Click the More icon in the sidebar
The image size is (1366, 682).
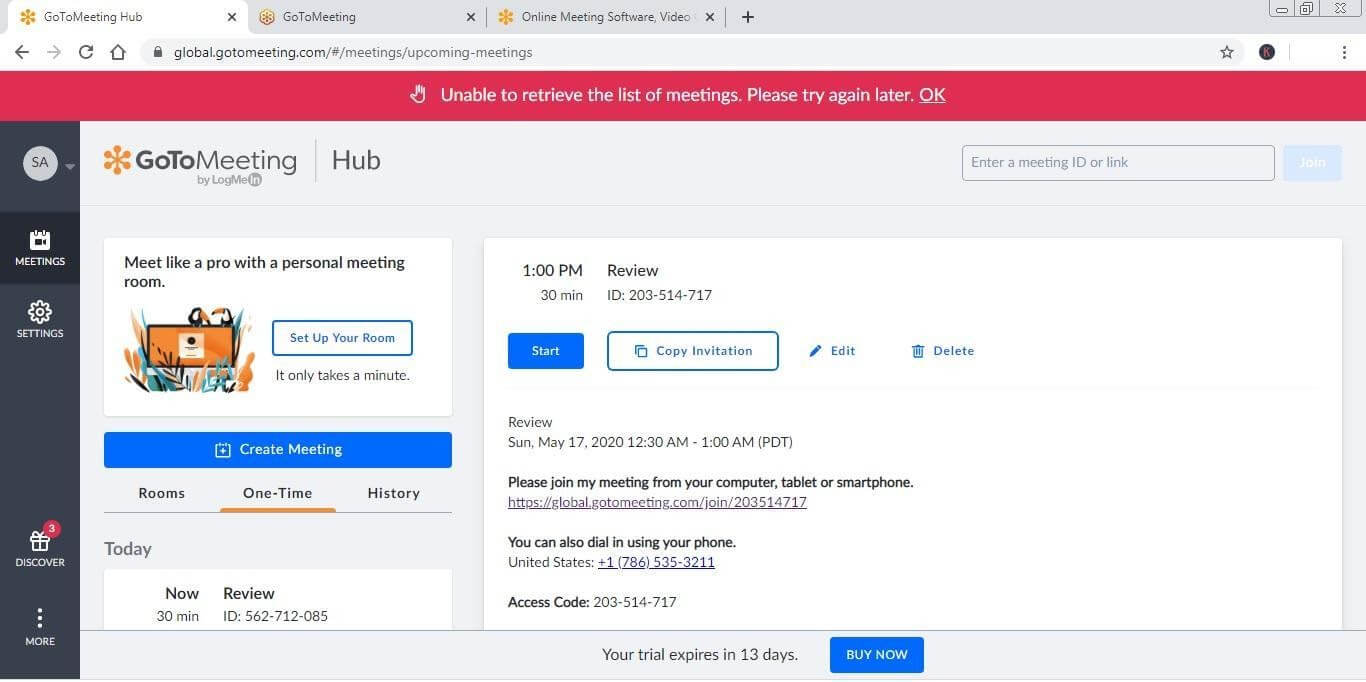(40, 625)
